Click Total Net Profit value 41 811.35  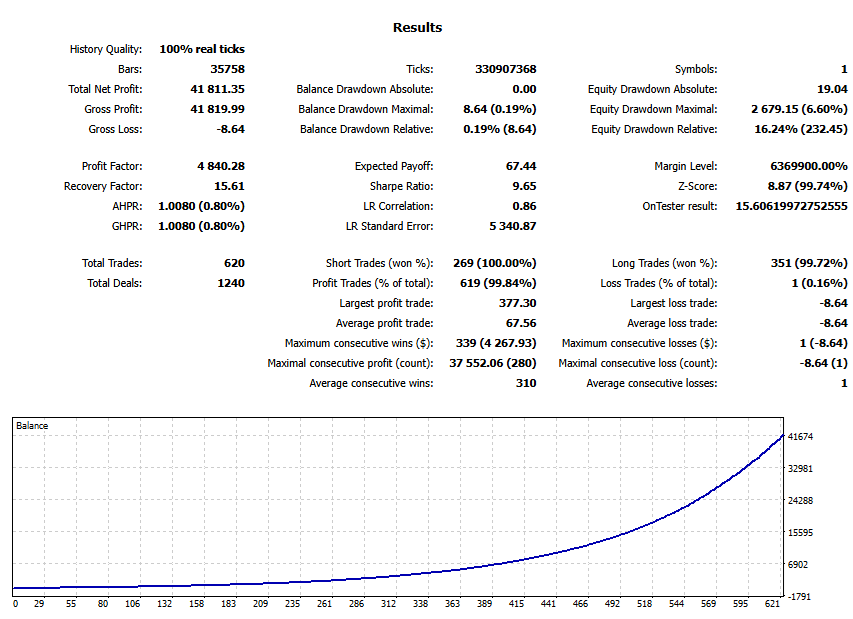218,89
